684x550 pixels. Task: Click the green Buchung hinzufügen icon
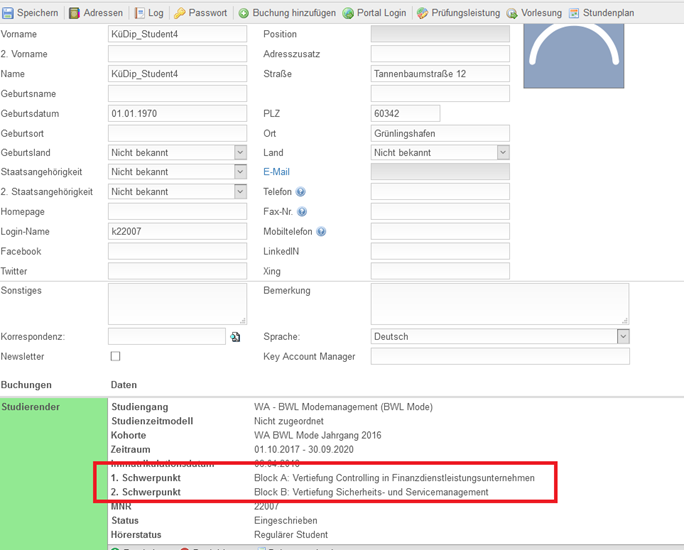[244, 13]
